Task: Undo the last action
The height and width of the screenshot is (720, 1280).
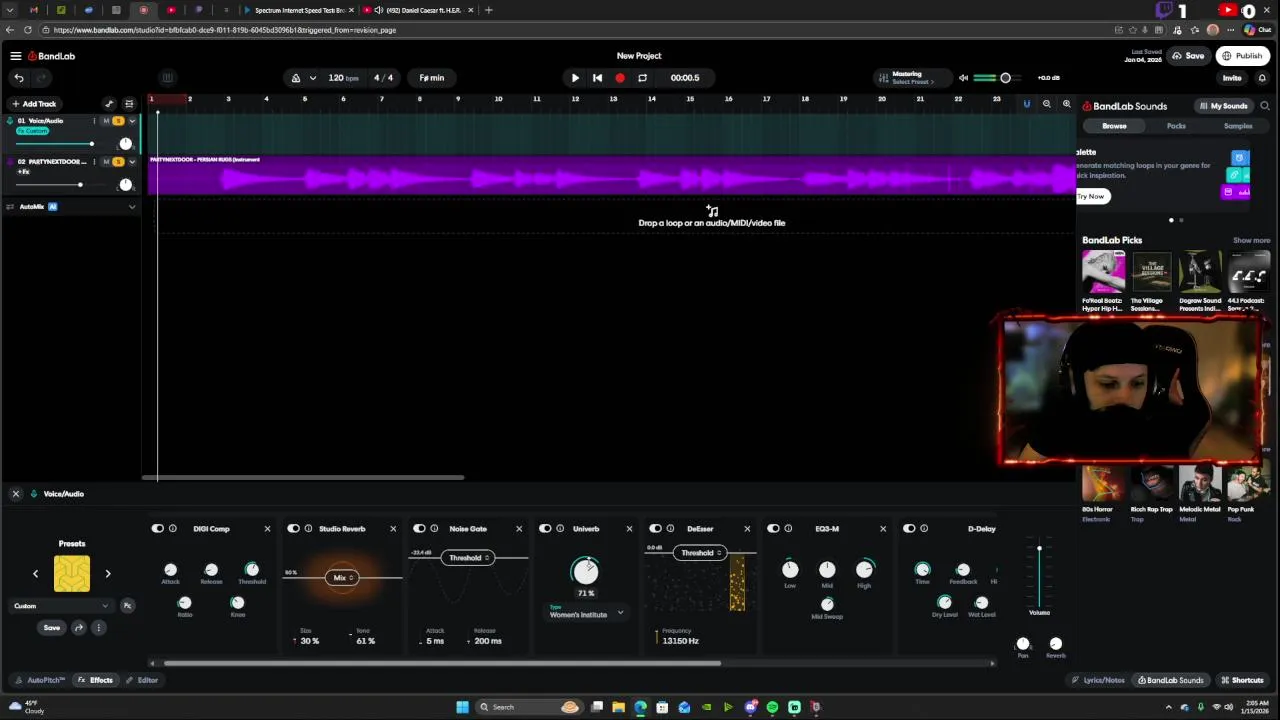Action: click(18, 78)
